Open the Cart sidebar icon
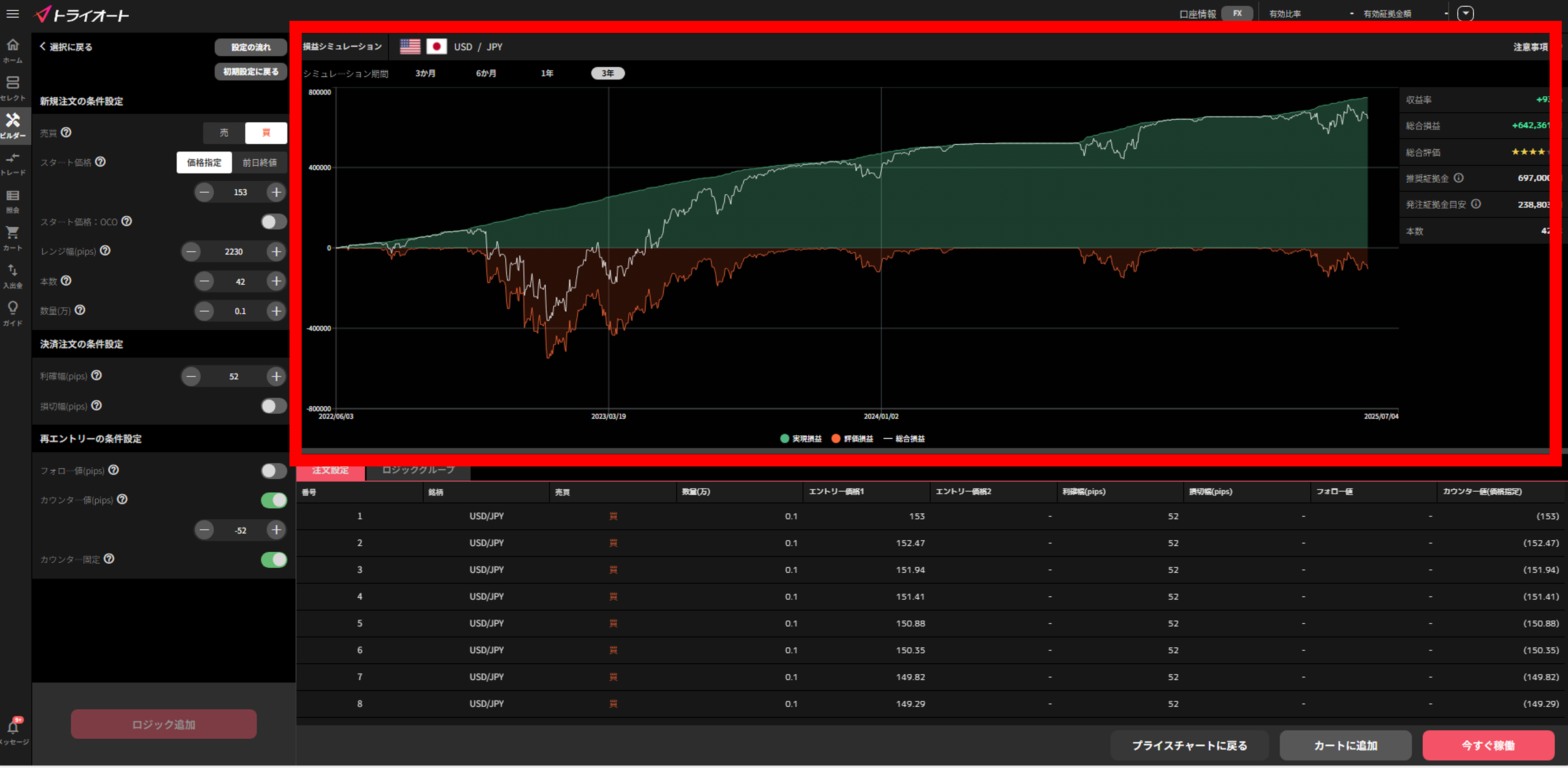Image resolution: width=1568 pixels, height=768 pixels. 13,239
